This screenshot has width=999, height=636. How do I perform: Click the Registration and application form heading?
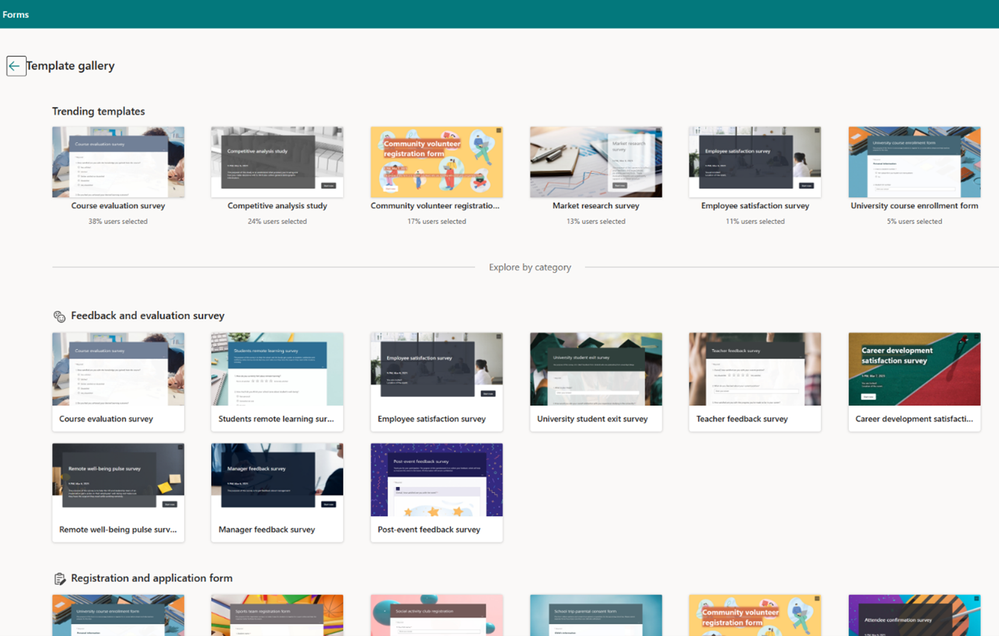tap(152, 578)
